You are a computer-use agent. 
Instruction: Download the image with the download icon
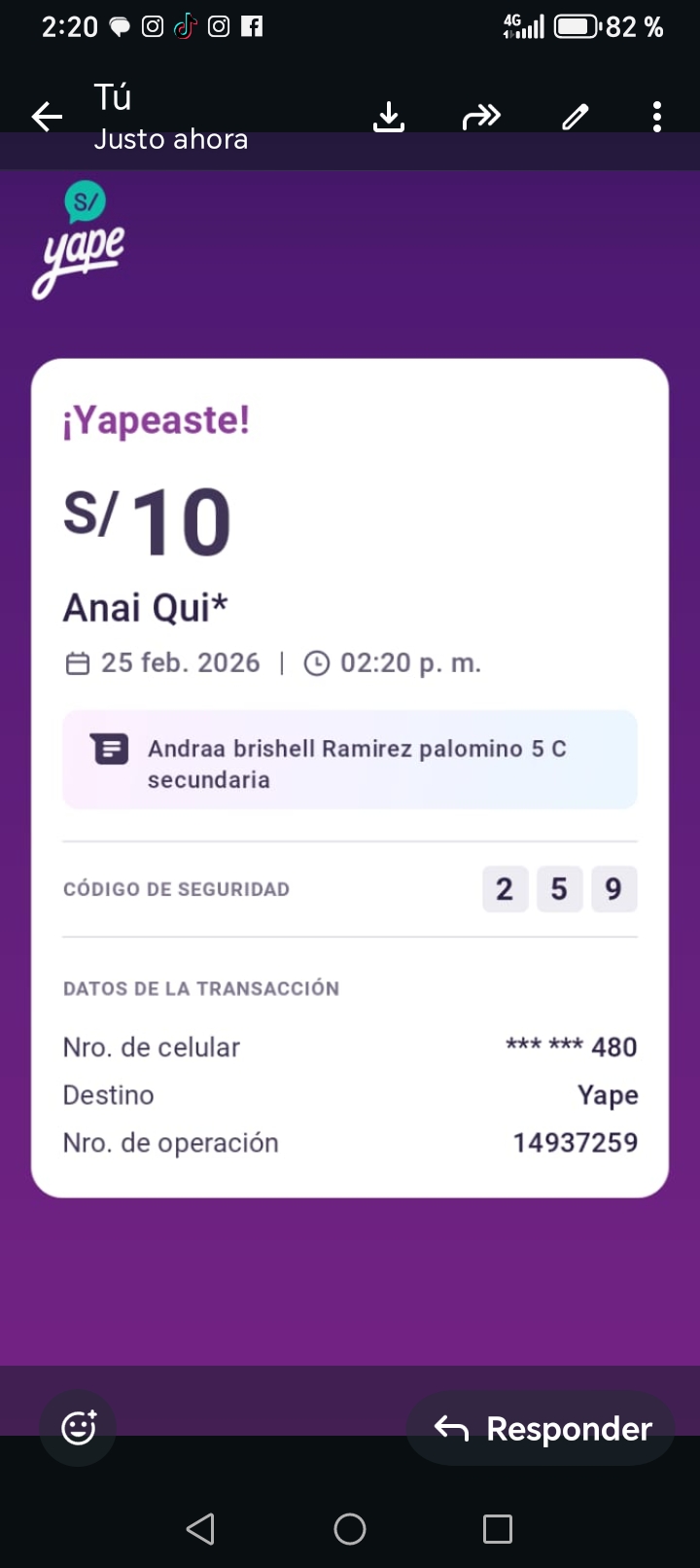pyautogui.click(x=389, y=117)
